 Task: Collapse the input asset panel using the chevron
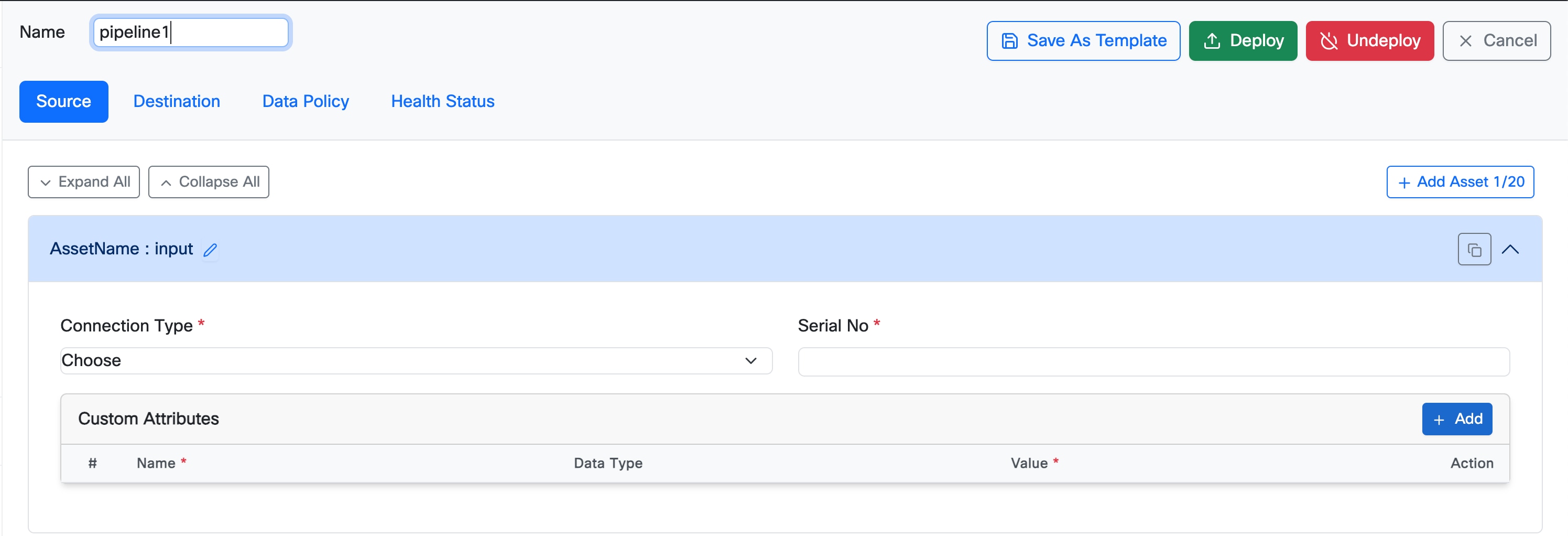1509,249
